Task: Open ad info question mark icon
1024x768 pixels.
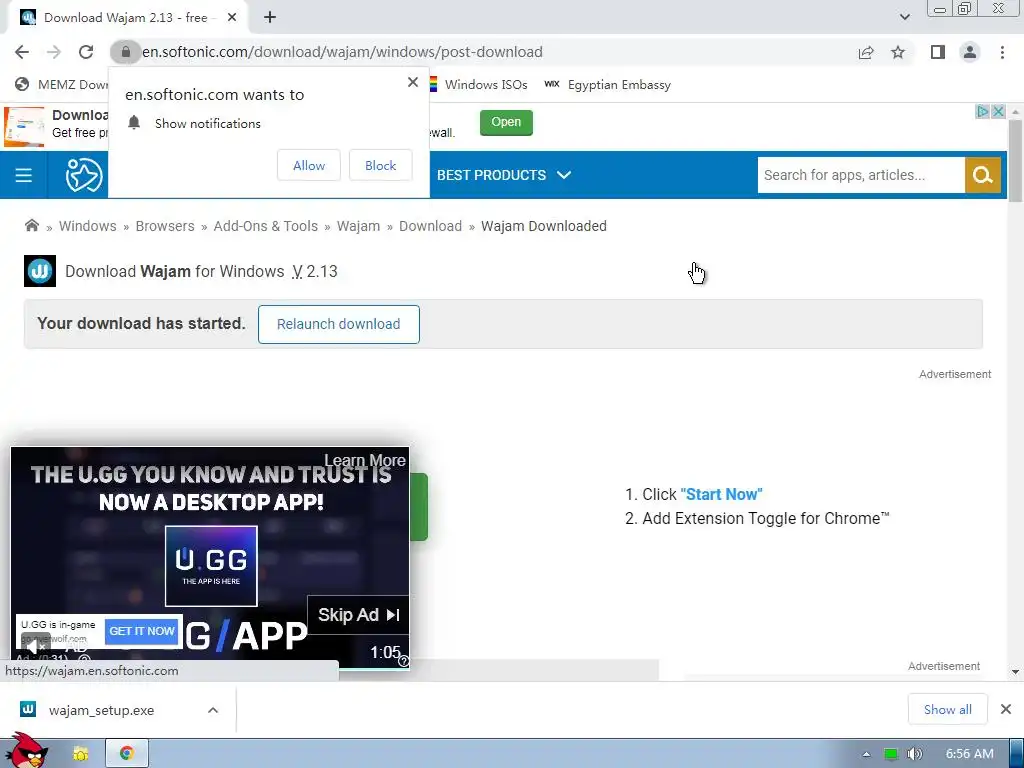Action: 404,661
